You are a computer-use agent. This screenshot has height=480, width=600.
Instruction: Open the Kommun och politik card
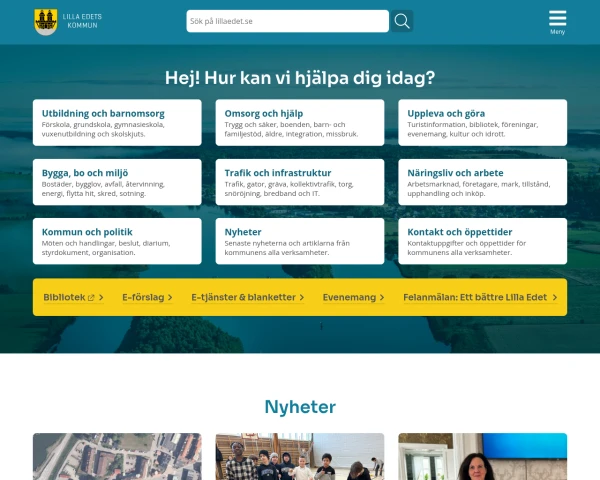pyautogui.click(x=117, y=241)
